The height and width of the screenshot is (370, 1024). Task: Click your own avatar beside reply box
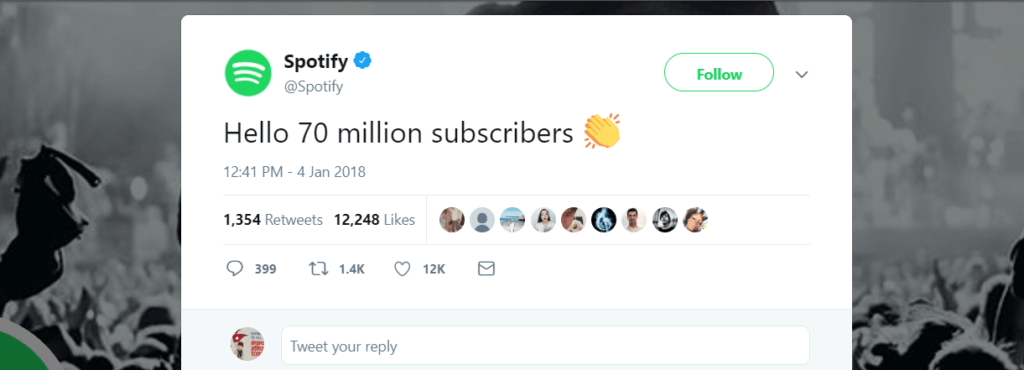point(248,343)
